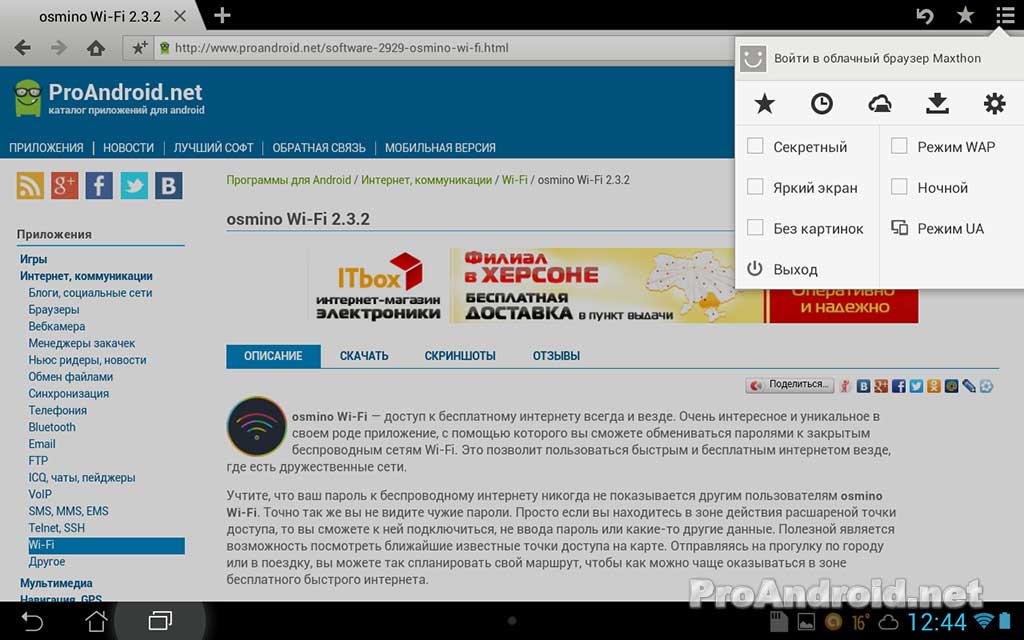Open the Bluetooth sidebar link
The image size is (1024, 640).
52,427
